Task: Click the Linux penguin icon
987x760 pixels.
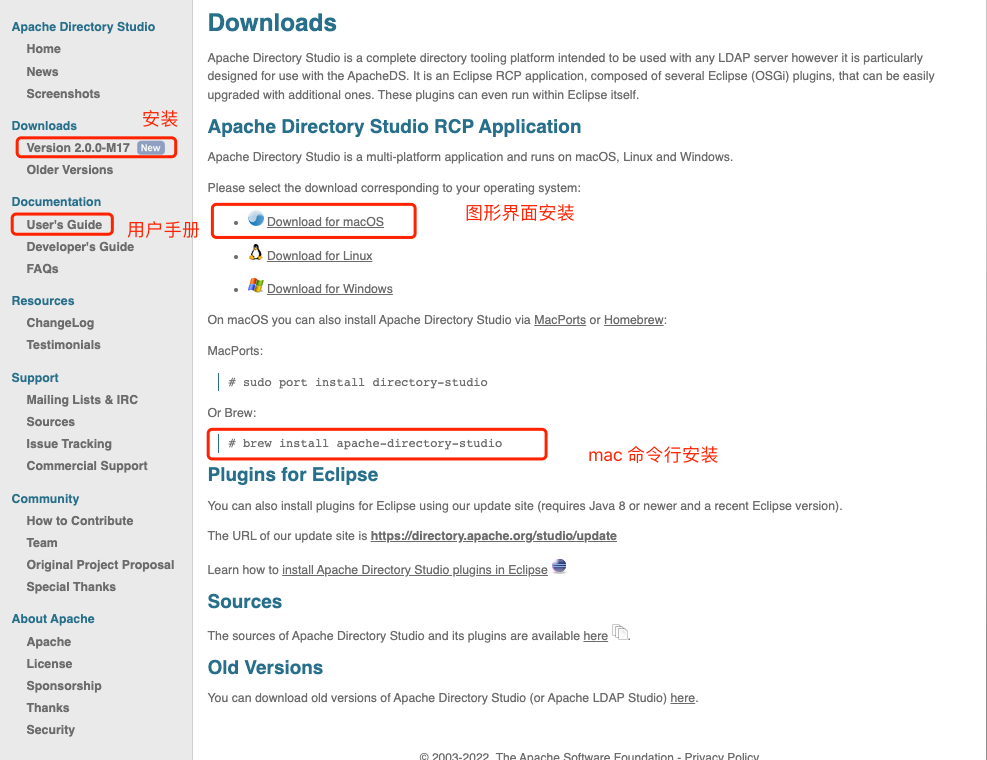Action: point(255,254)
